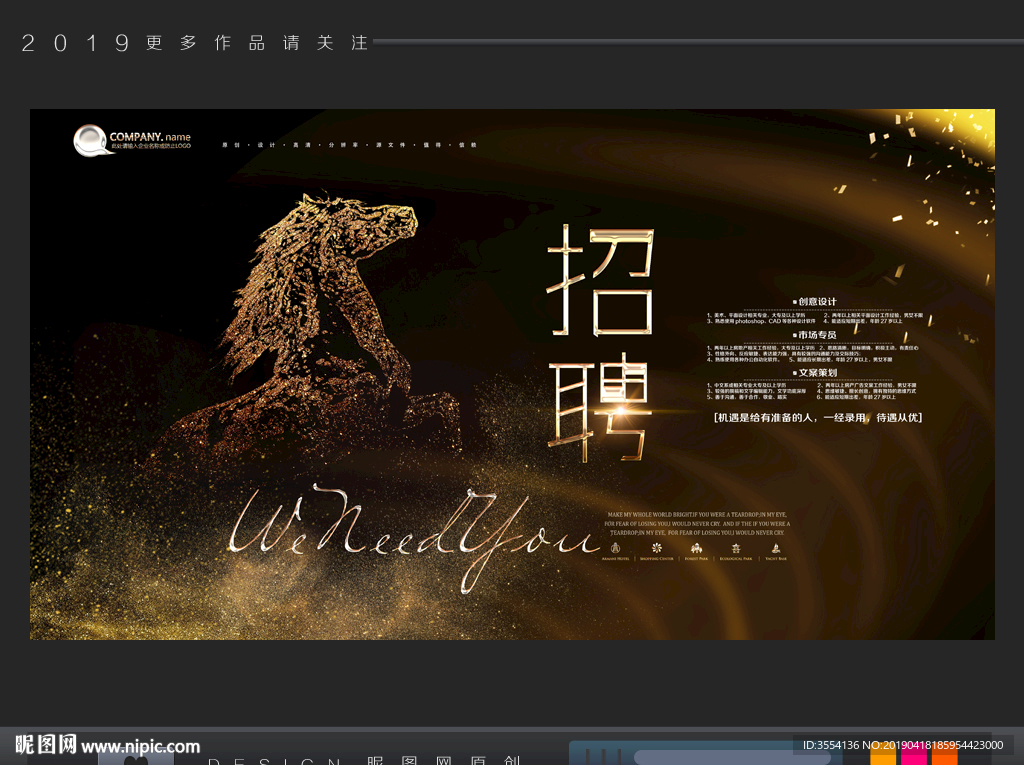This screenshot has width=1024, height=765.
Task: Click the 2019更多作品请关注 header text
Action: 195,43
